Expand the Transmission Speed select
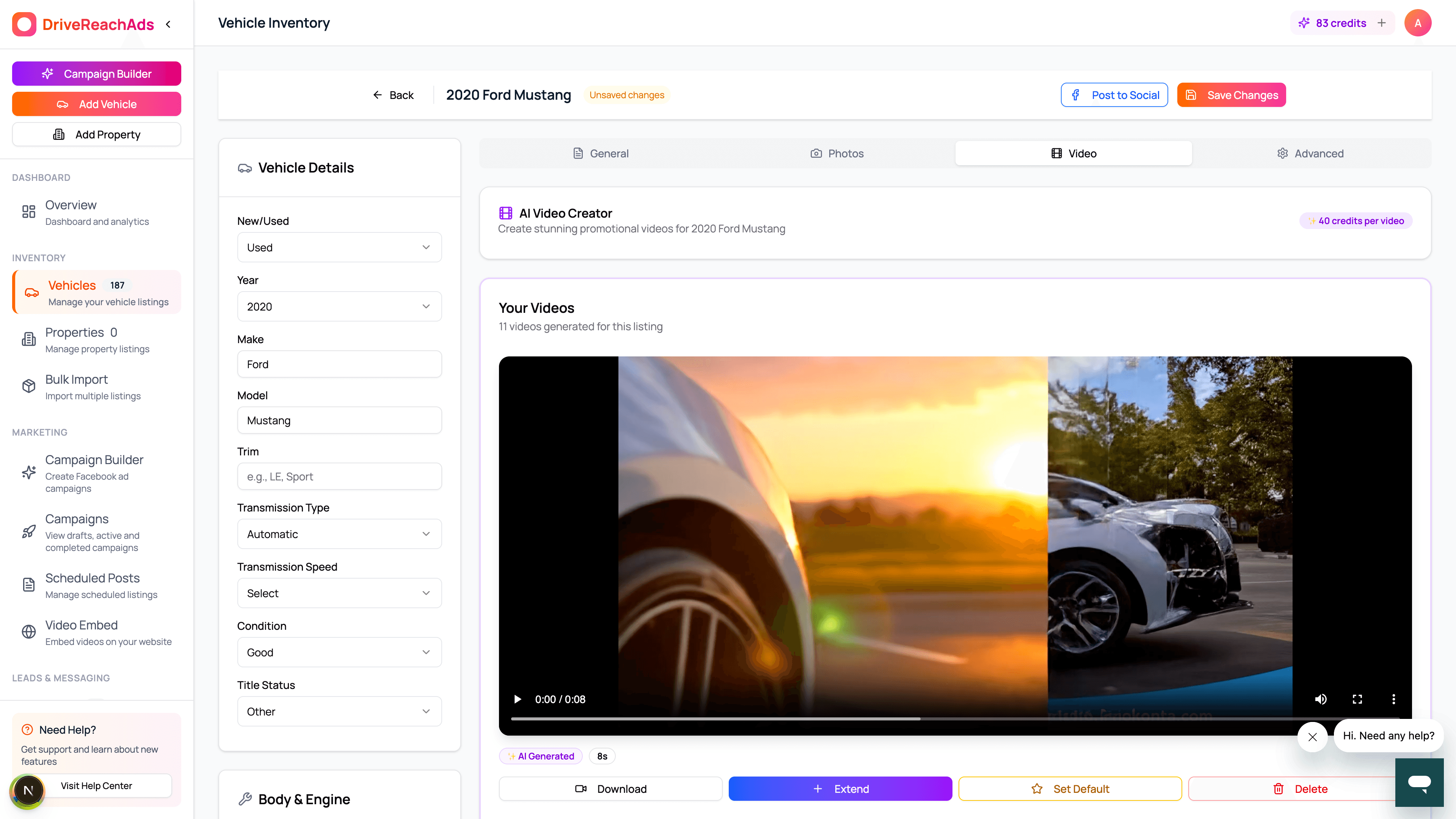Viewport: 1456px width, 819px height. pos(339,593)
